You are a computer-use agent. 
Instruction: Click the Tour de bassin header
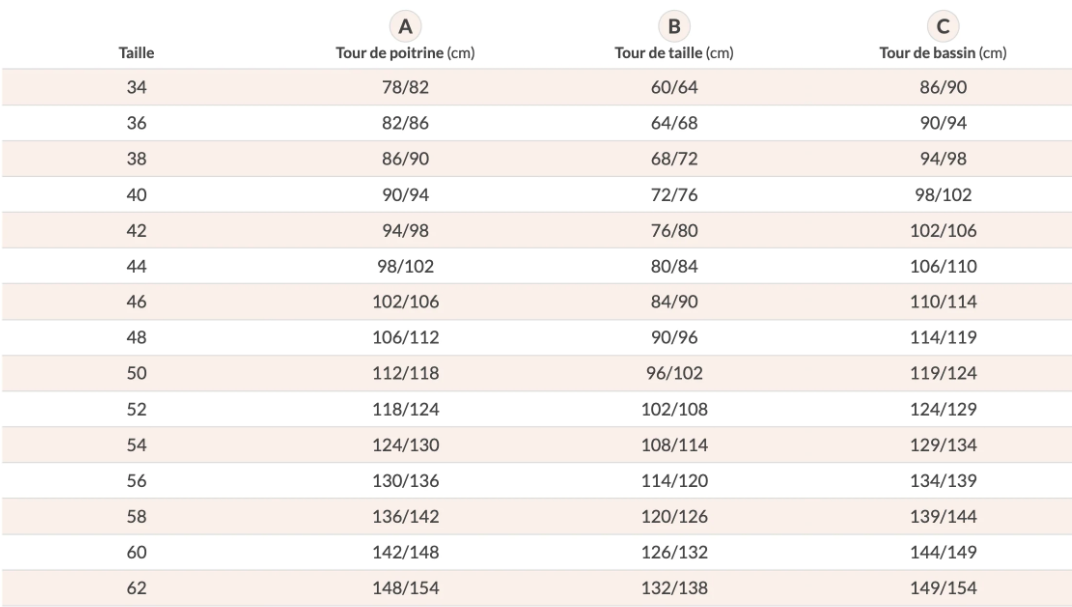941,52
